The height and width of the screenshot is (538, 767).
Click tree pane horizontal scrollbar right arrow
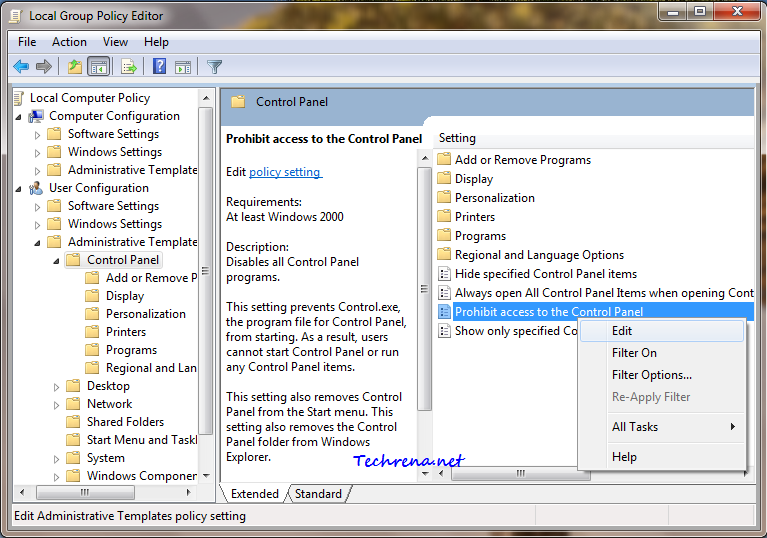[x=189, y=492]
